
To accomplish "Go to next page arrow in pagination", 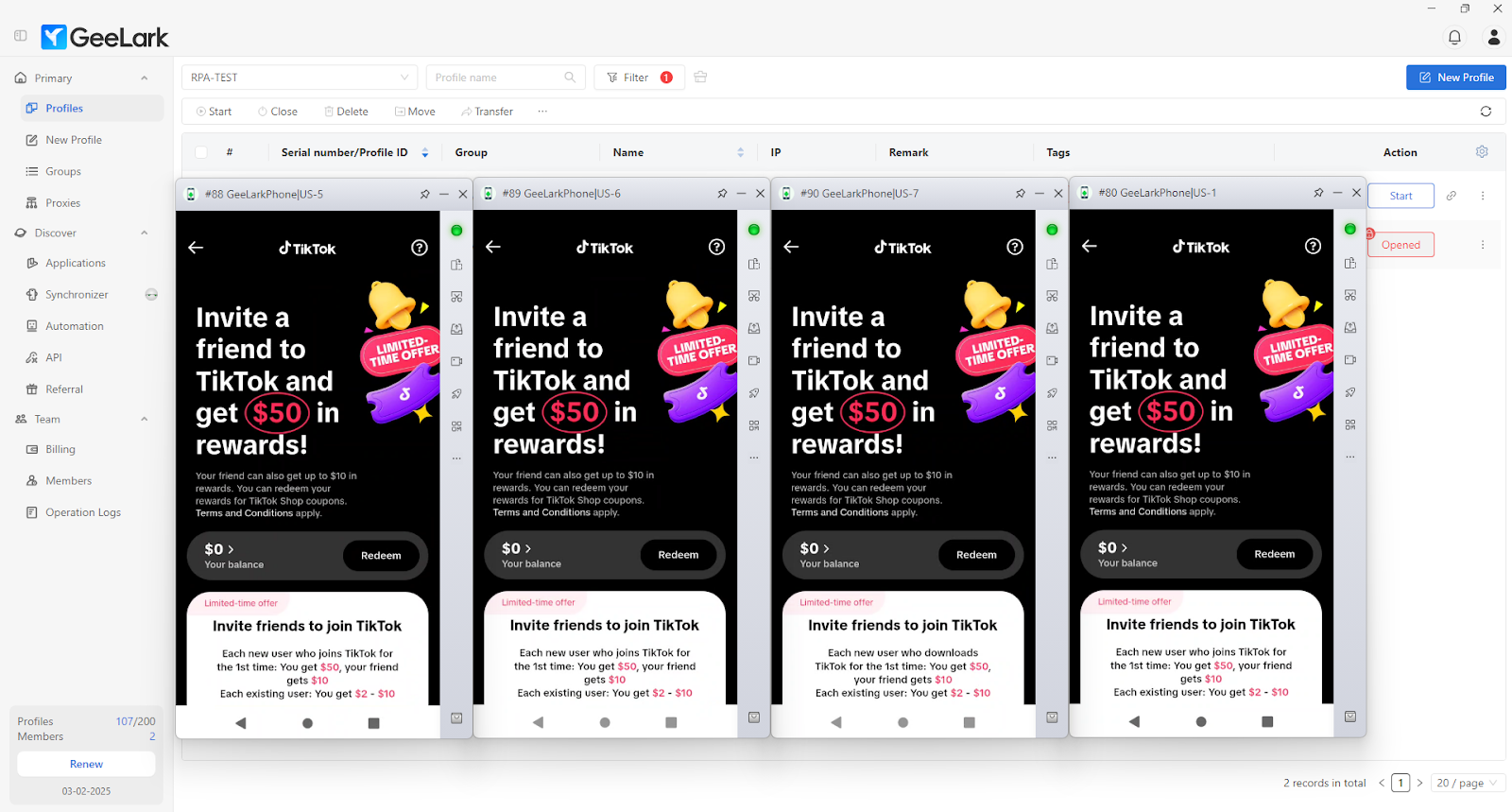I will click(x=1419, y=783).
